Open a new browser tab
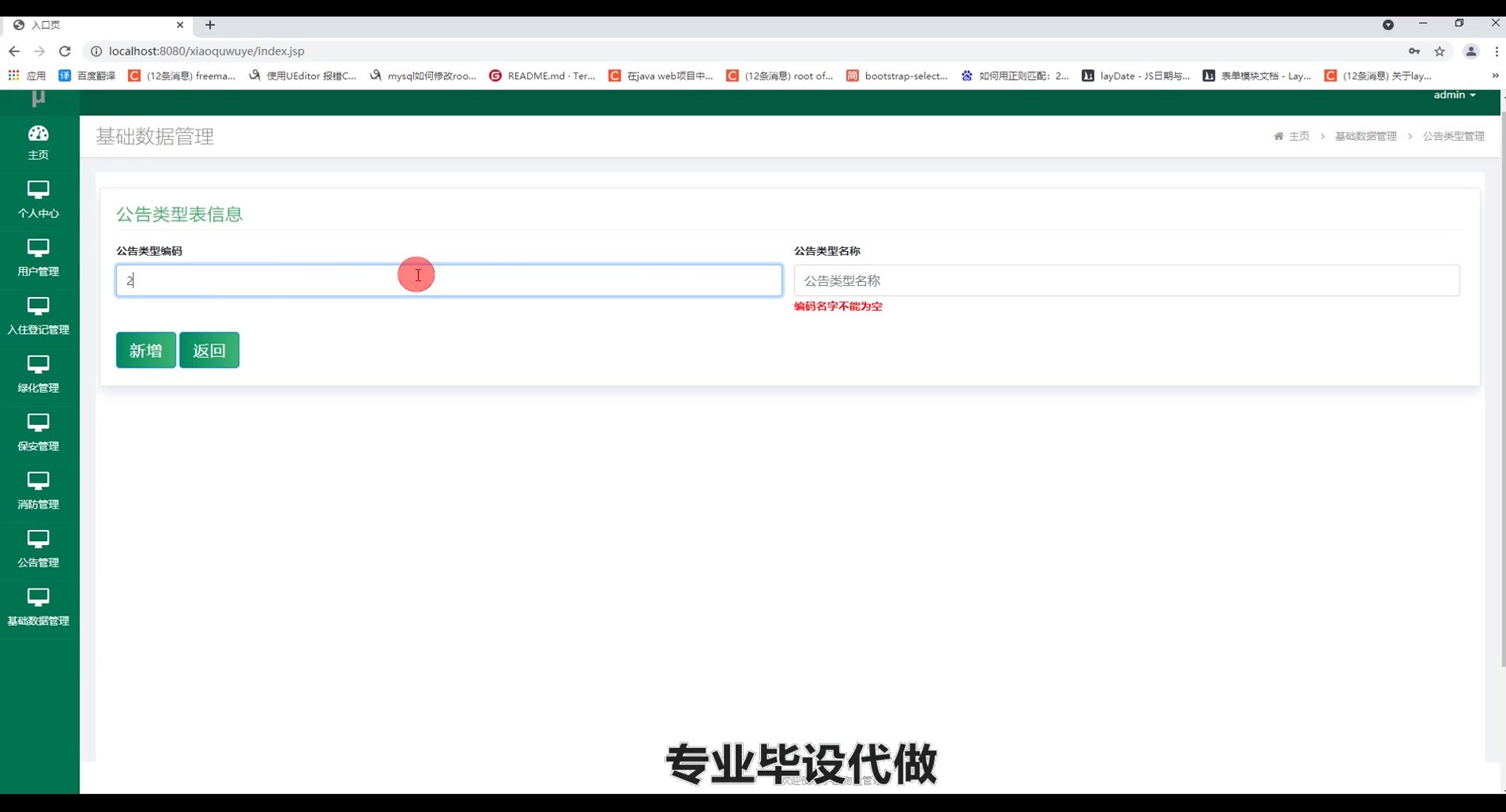 pyautogui.click(x=210, y=25)
